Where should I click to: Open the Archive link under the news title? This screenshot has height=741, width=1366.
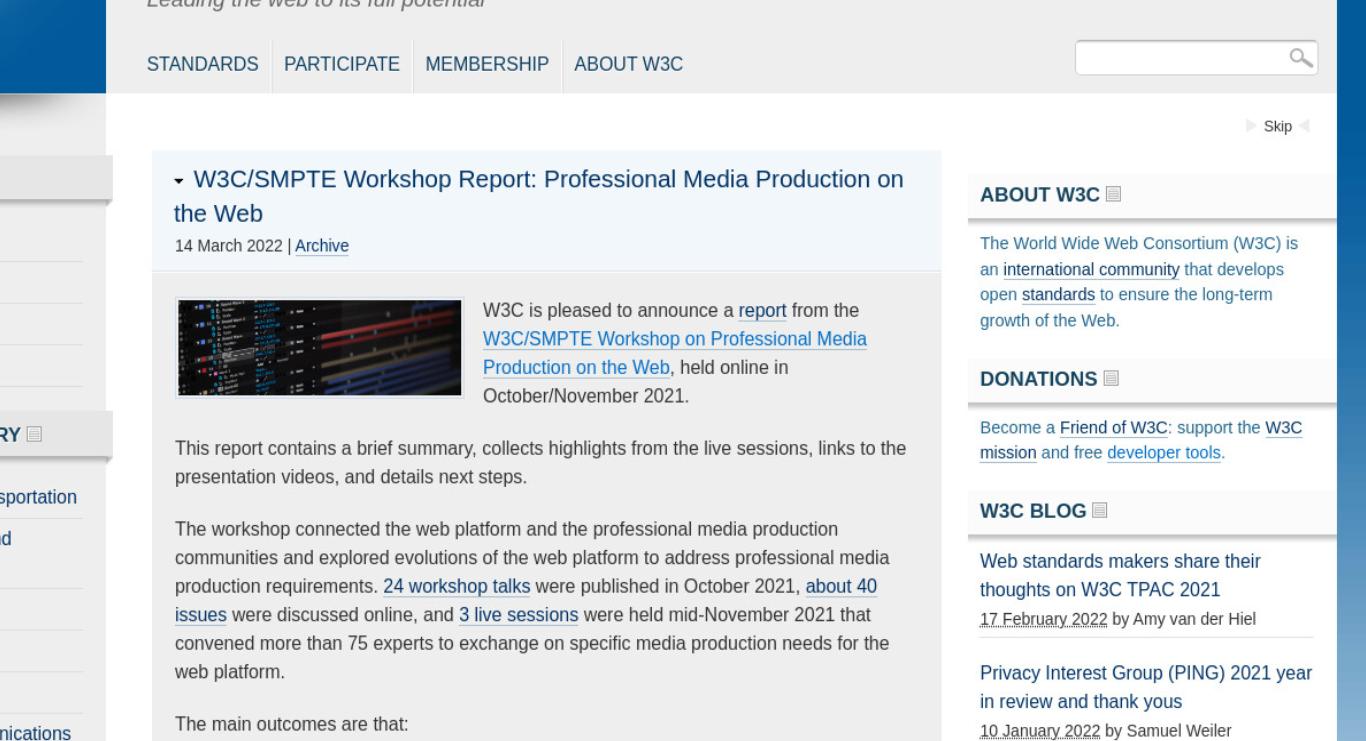point(322,246)
